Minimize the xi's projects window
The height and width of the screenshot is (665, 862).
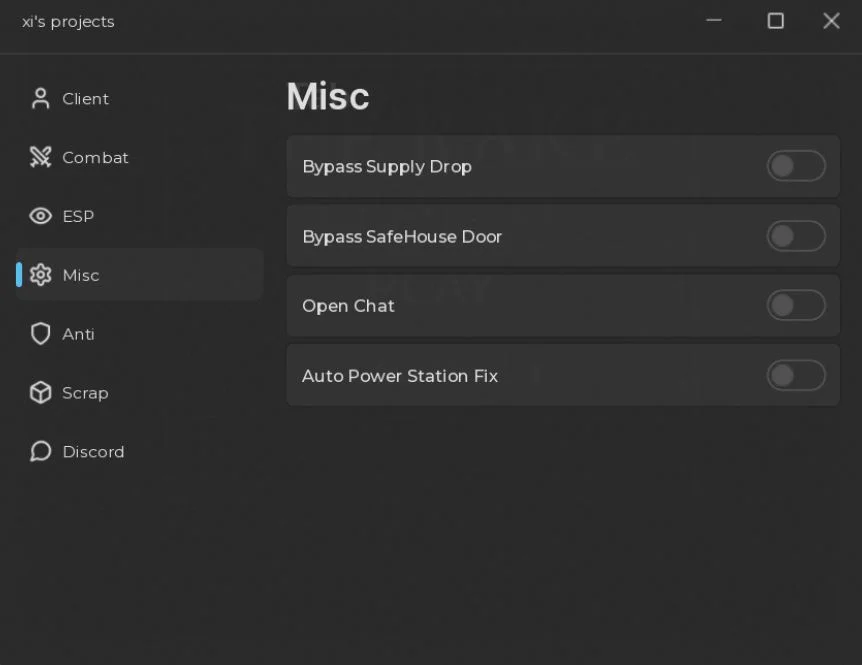[x=714, y=20]
